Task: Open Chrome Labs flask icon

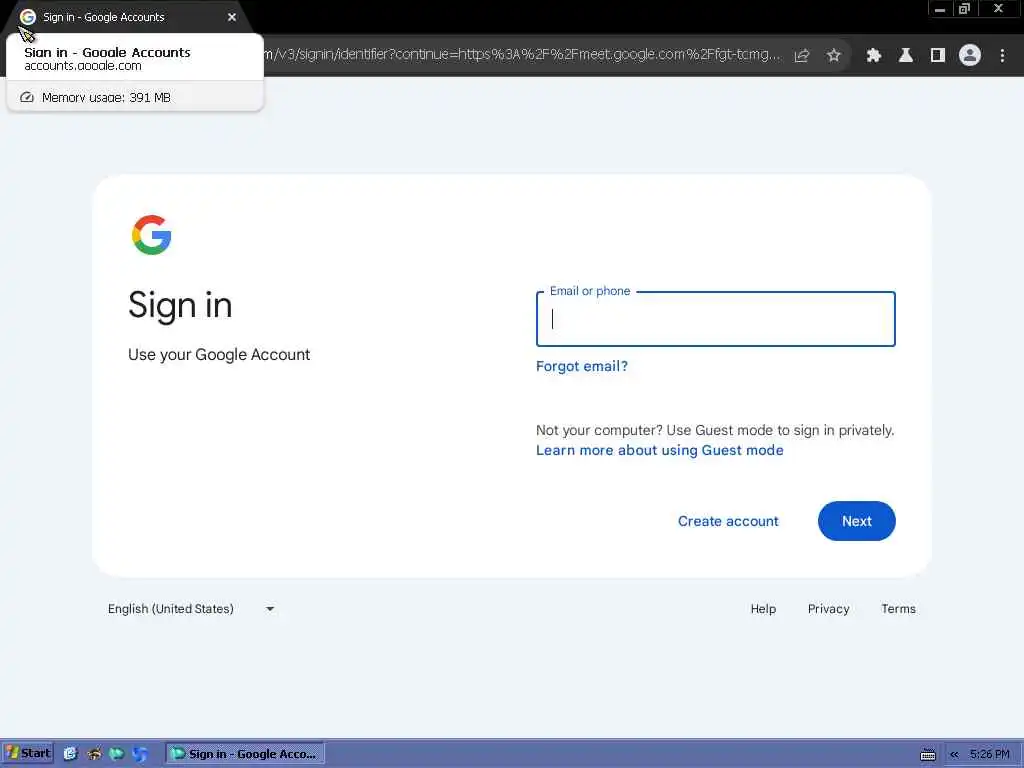Action: tap(905, 56)
